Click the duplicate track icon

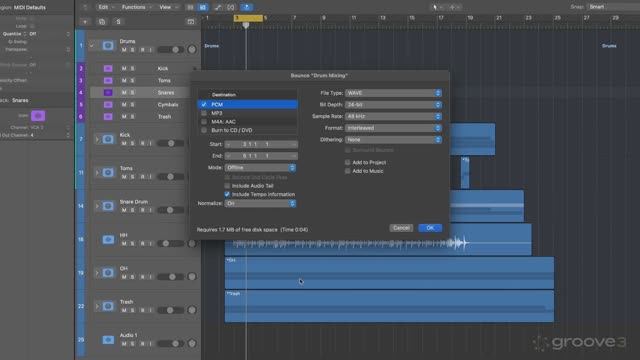tap(102, 22)
